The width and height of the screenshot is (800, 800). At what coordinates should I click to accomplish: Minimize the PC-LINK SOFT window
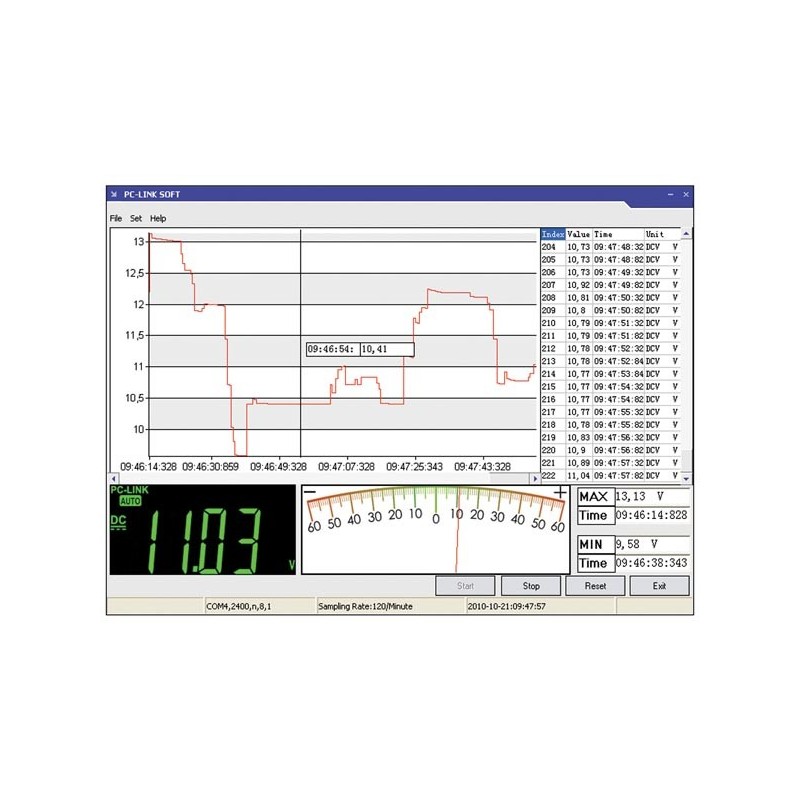point(670,194)
